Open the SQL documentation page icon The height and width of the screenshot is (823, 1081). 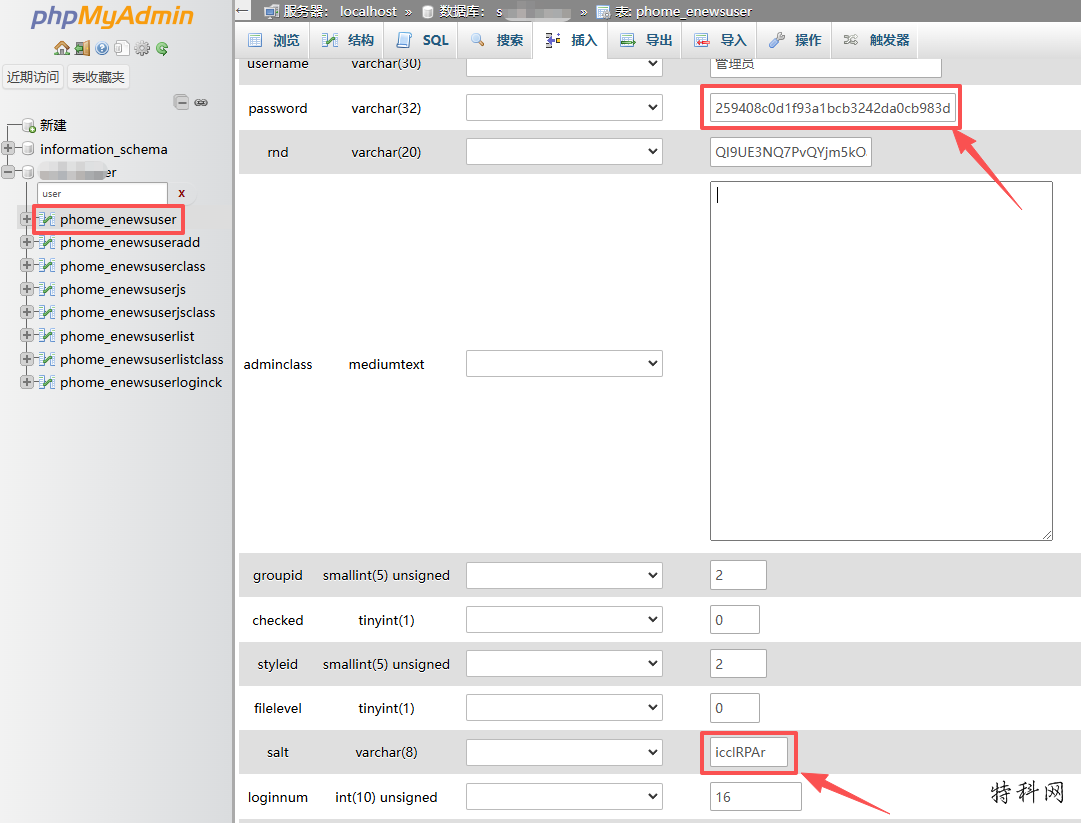click(122, 48)
